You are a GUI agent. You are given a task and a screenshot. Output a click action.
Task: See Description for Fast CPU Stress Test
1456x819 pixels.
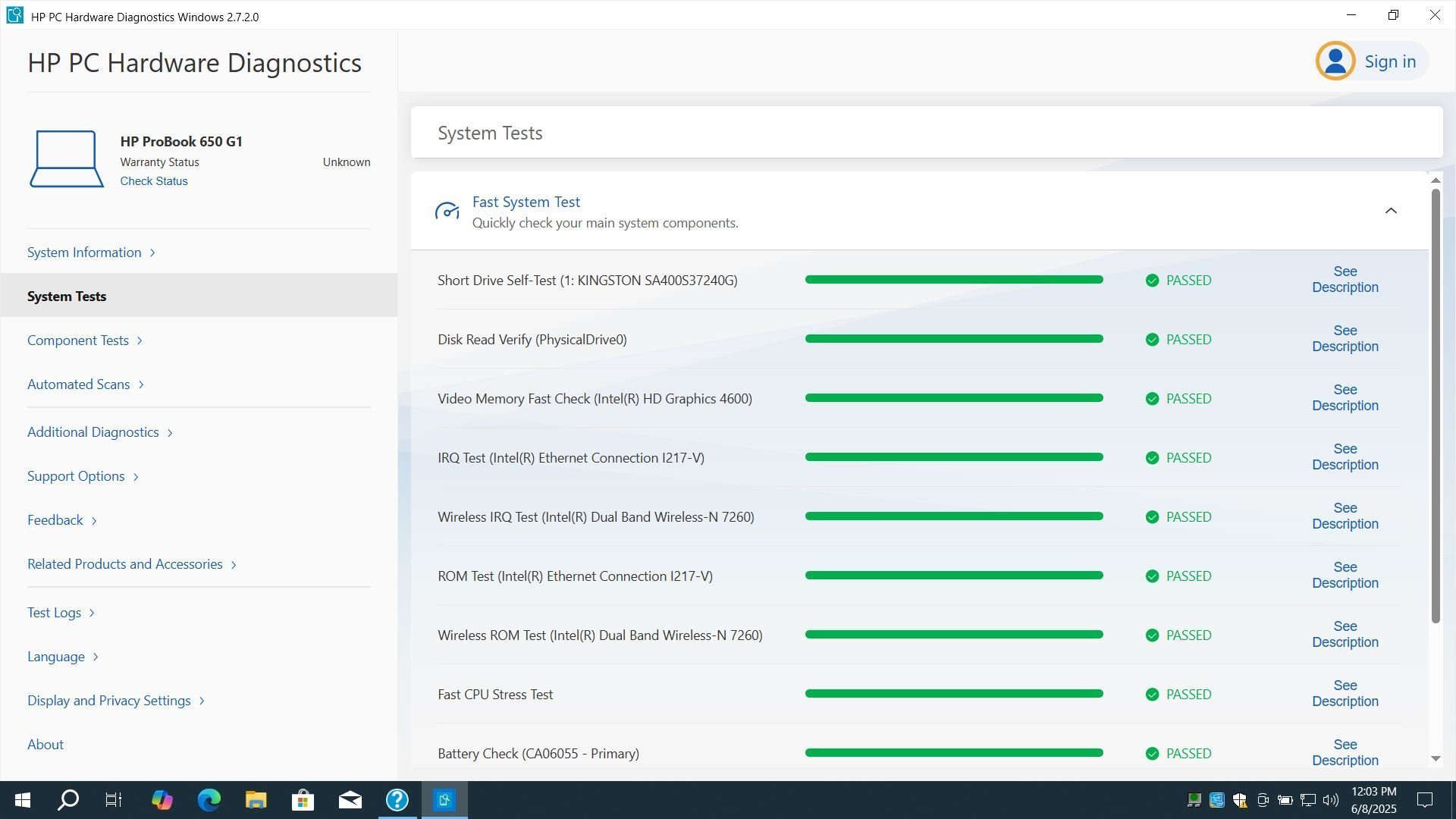(x=1345, y=694)
